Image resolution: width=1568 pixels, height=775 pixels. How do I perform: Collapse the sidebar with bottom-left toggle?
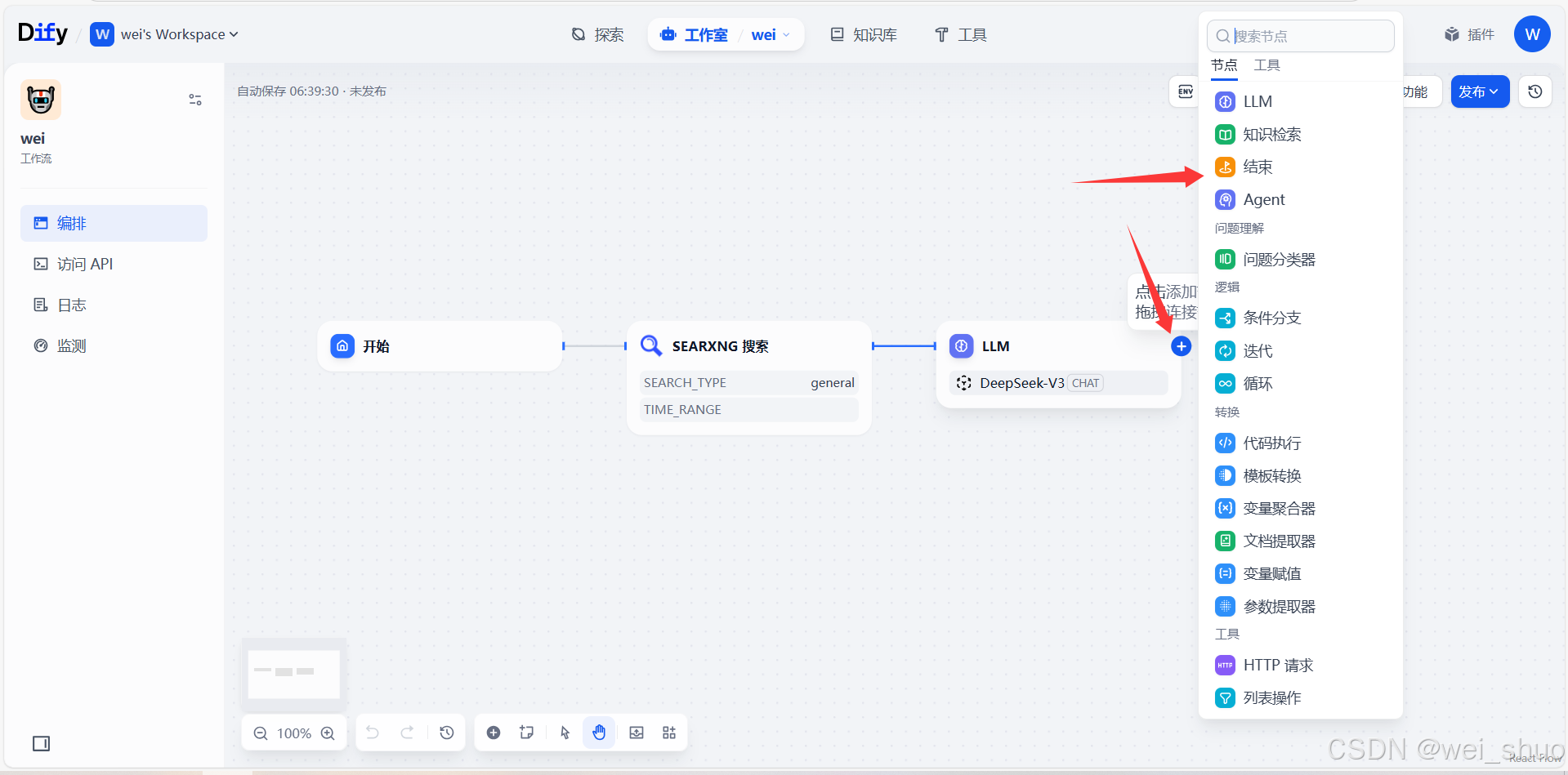(x=41, y=743)
